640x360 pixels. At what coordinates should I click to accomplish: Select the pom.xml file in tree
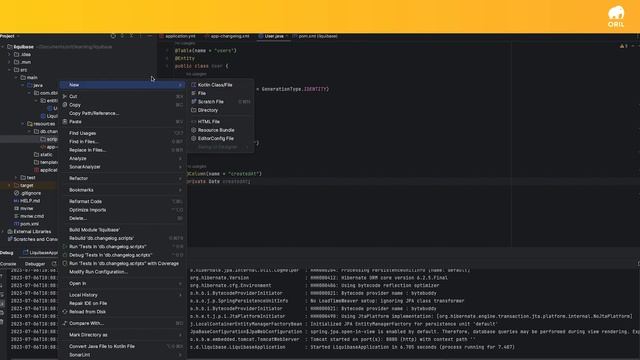(27, 224)
